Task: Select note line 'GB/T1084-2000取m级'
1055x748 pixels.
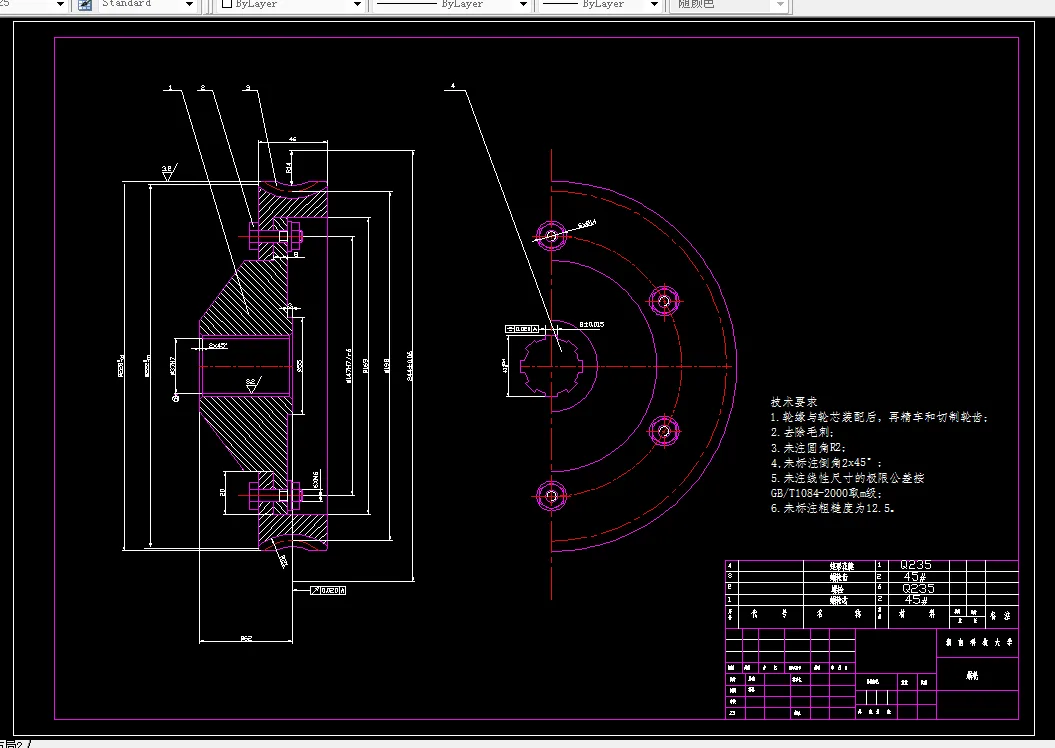Action: [x=826, y=493]
